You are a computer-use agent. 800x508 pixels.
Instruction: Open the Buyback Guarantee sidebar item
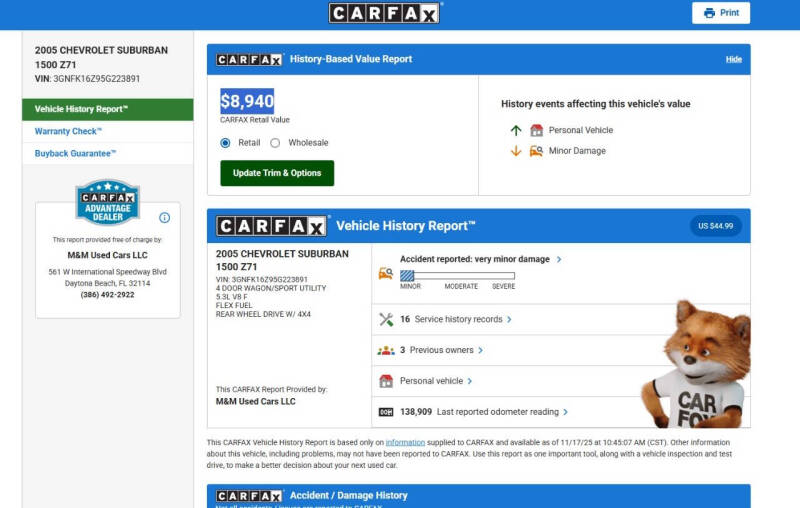click(x=76, y=153)
